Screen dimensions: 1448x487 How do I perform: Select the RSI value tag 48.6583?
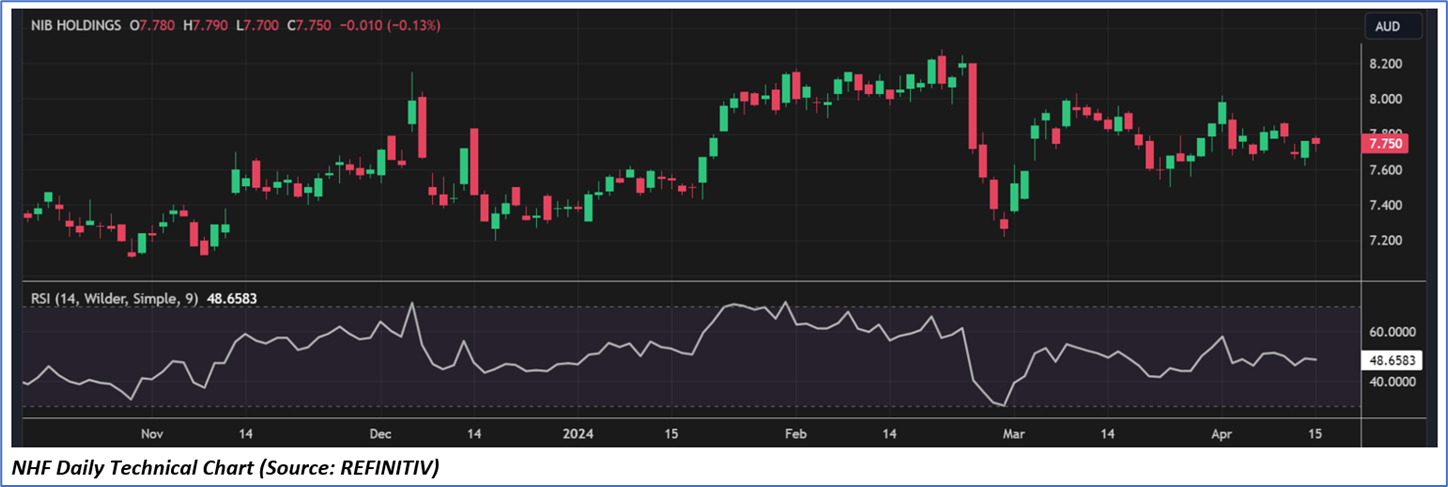point(1392,359)
